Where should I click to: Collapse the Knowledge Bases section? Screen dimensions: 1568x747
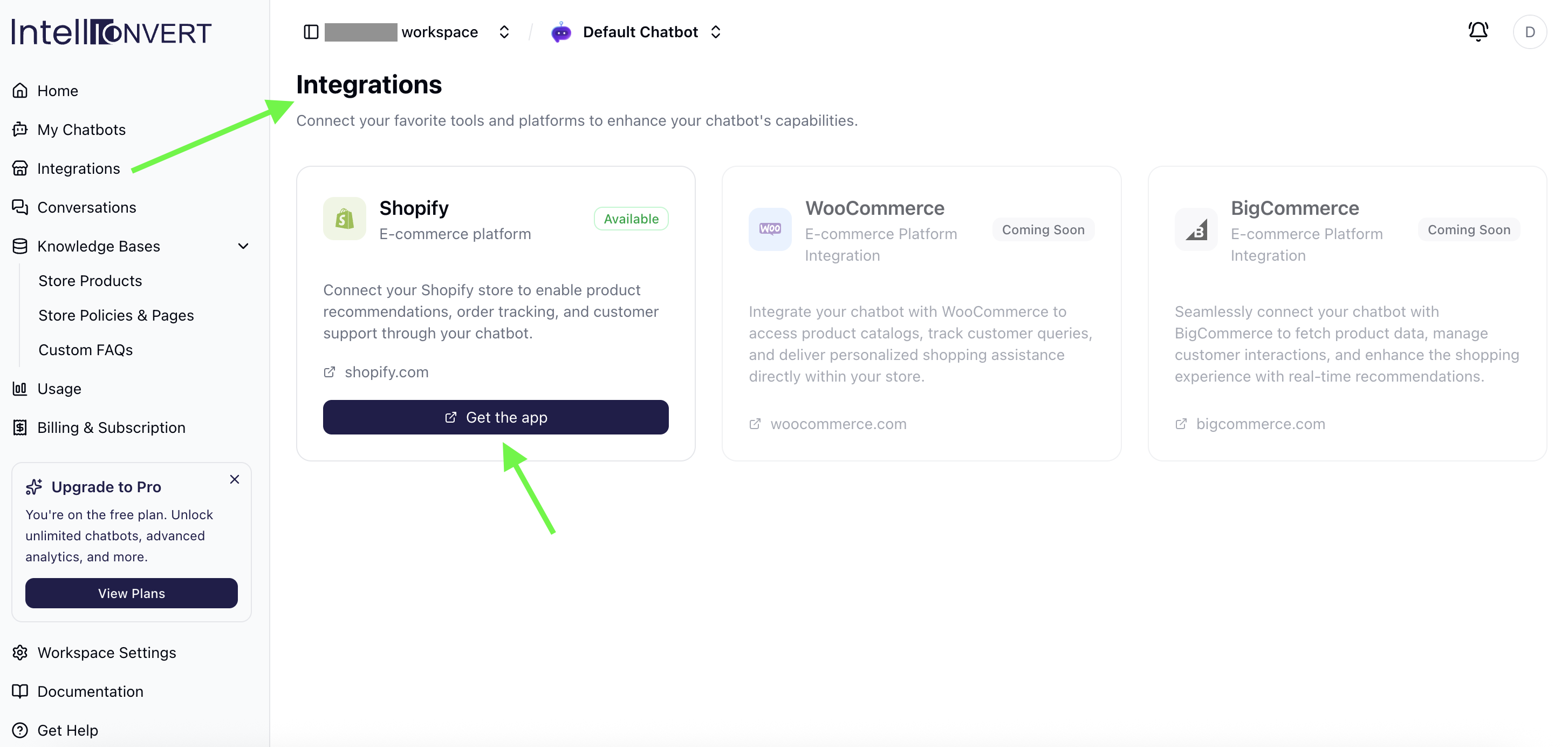coord(243,246)
